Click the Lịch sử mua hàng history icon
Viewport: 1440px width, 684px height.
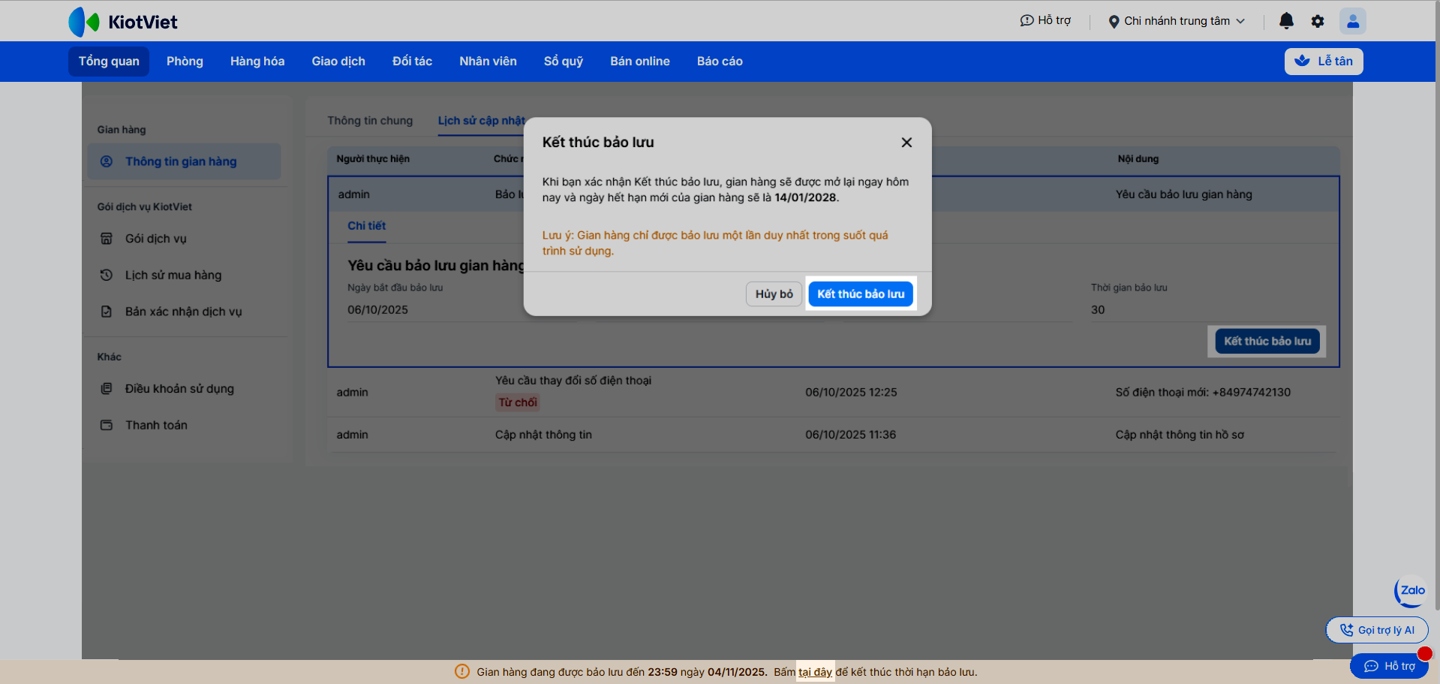[106, 275]
